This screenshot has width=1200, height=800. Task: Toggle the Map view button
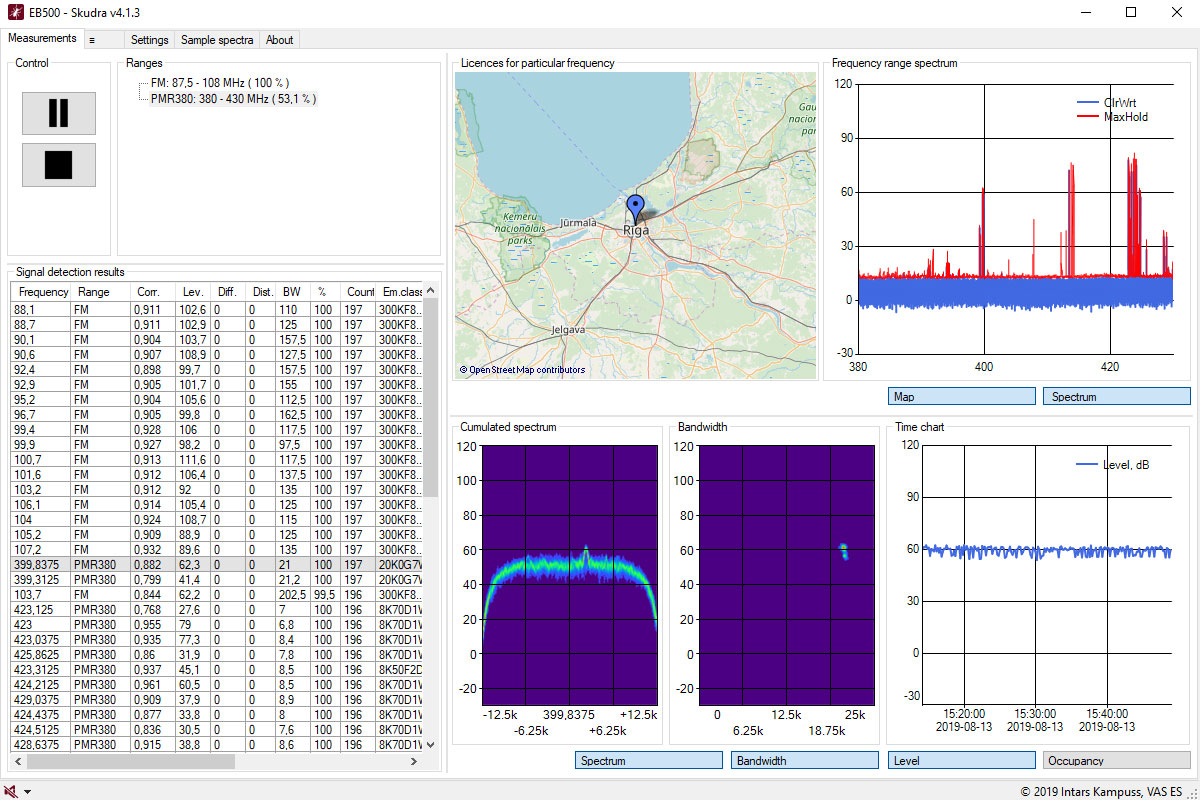[x=961, y=397]
